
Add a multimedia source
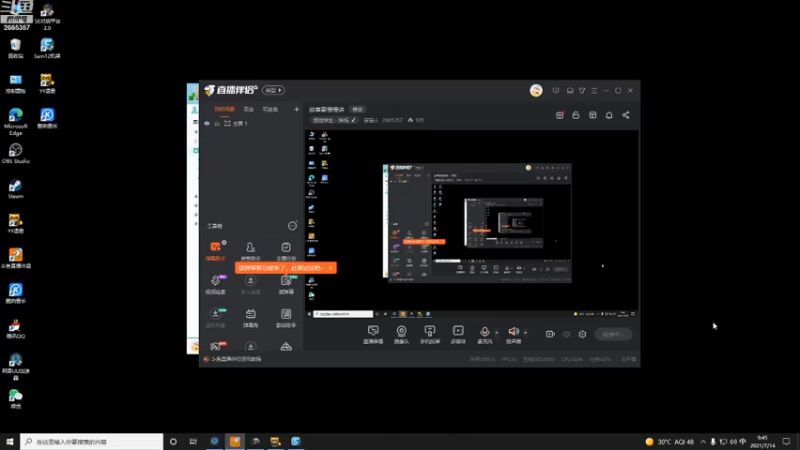click(458, 334)
